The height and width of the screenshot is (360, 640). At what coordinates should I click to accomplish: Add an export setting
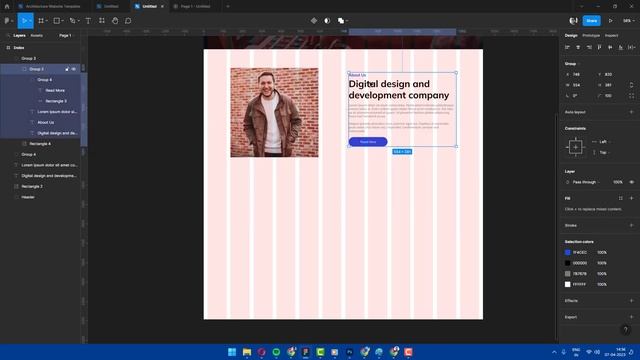pyautogui.click(x=631, y=317)
